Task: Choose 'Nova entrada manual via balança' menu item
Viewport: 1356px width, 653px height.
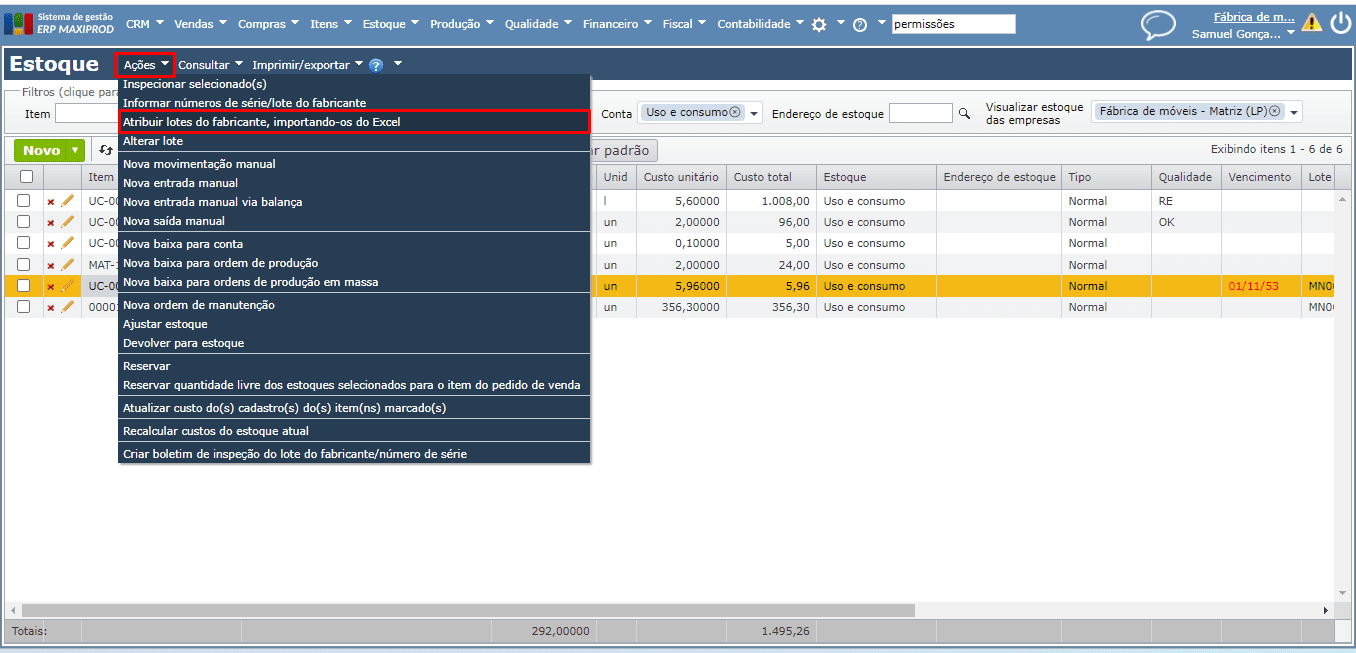Action: 212,202
